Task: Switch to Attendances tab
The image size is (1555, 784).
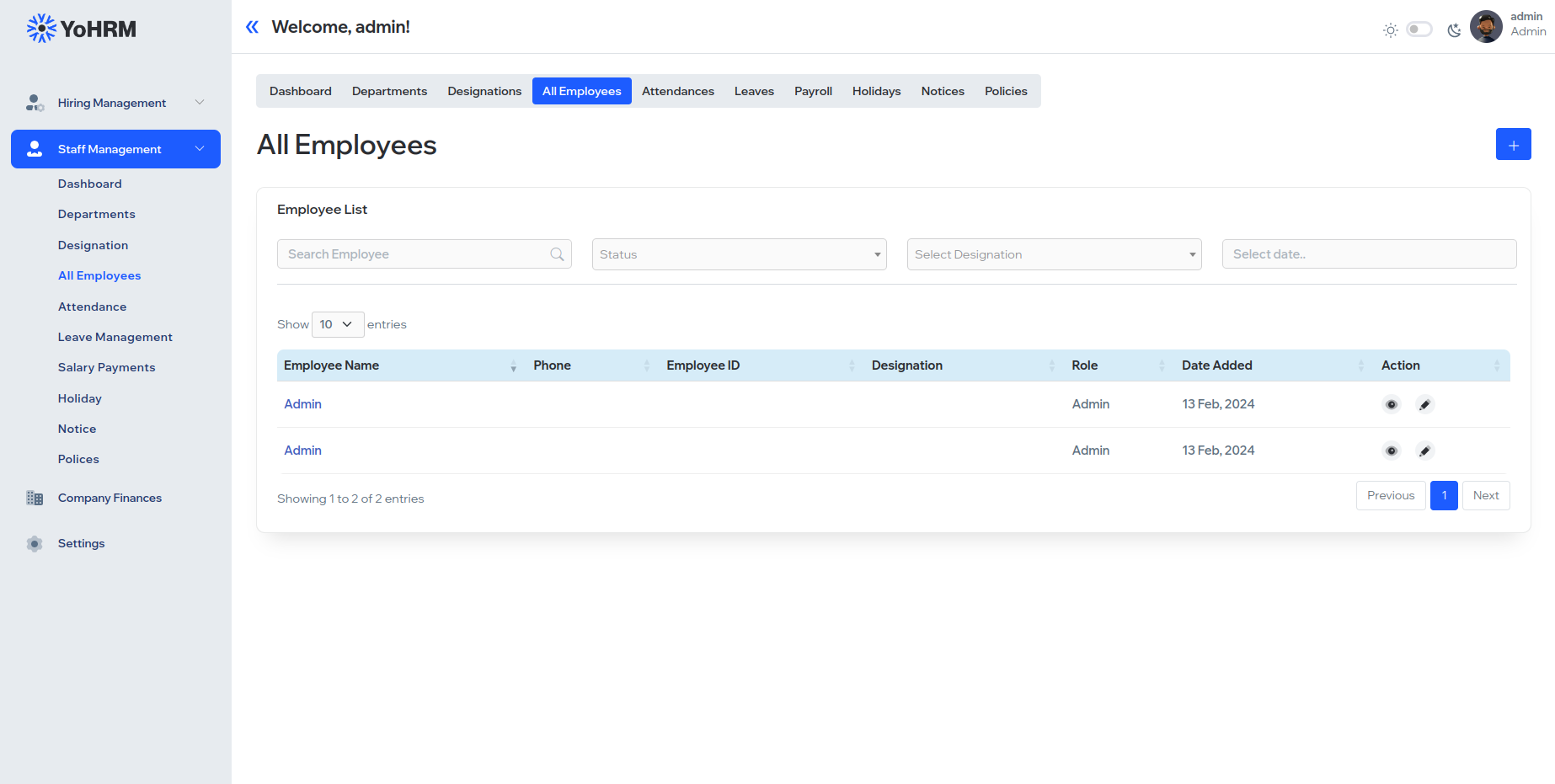Action: click(678, 91)
